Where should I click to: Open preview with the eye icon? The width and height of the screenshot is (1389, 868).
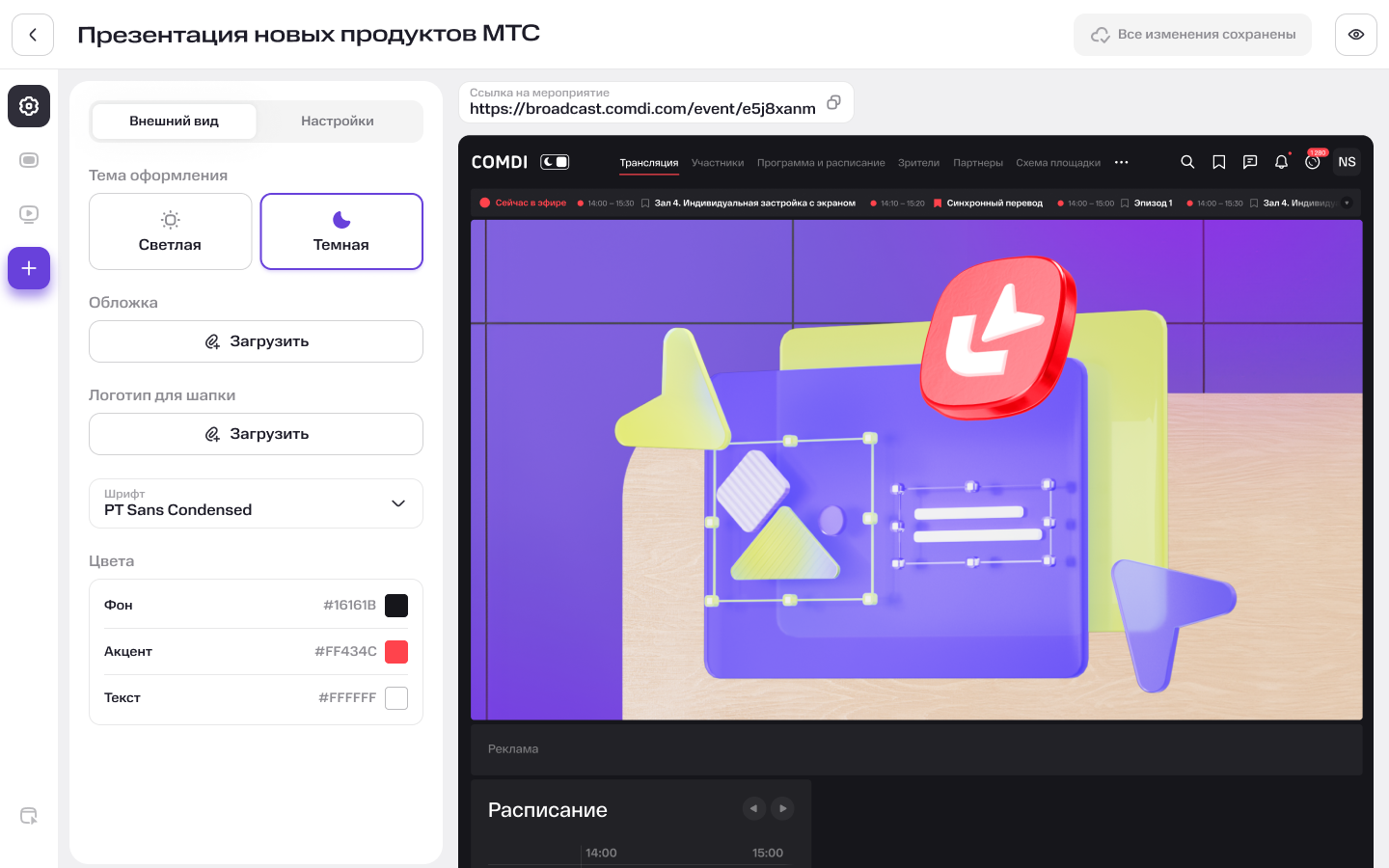tap(1356, 35)
